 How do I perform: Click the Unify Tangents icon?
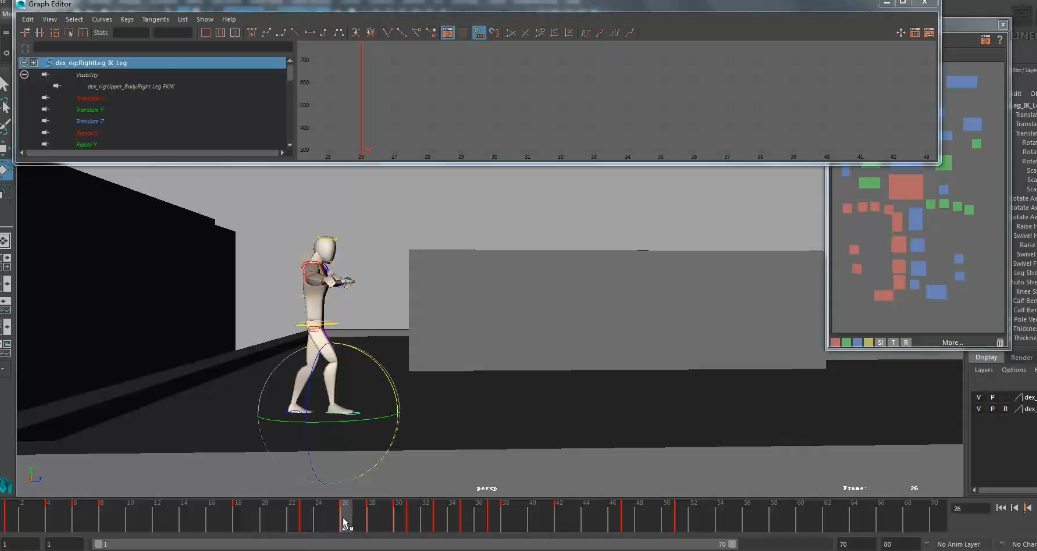(401, 32)
